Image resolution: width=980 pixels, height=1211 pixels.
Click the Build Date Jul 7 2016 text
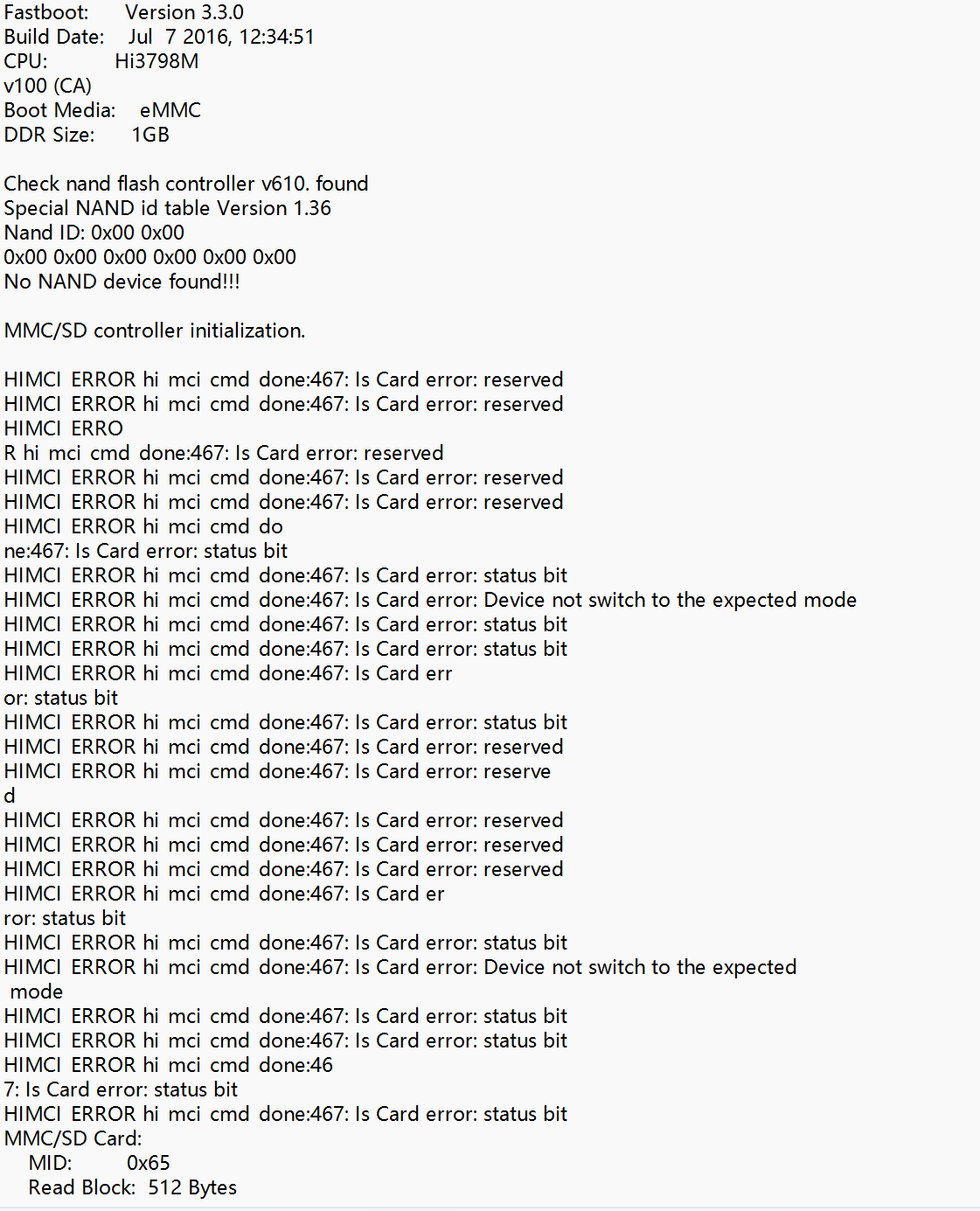click(158, 38)
